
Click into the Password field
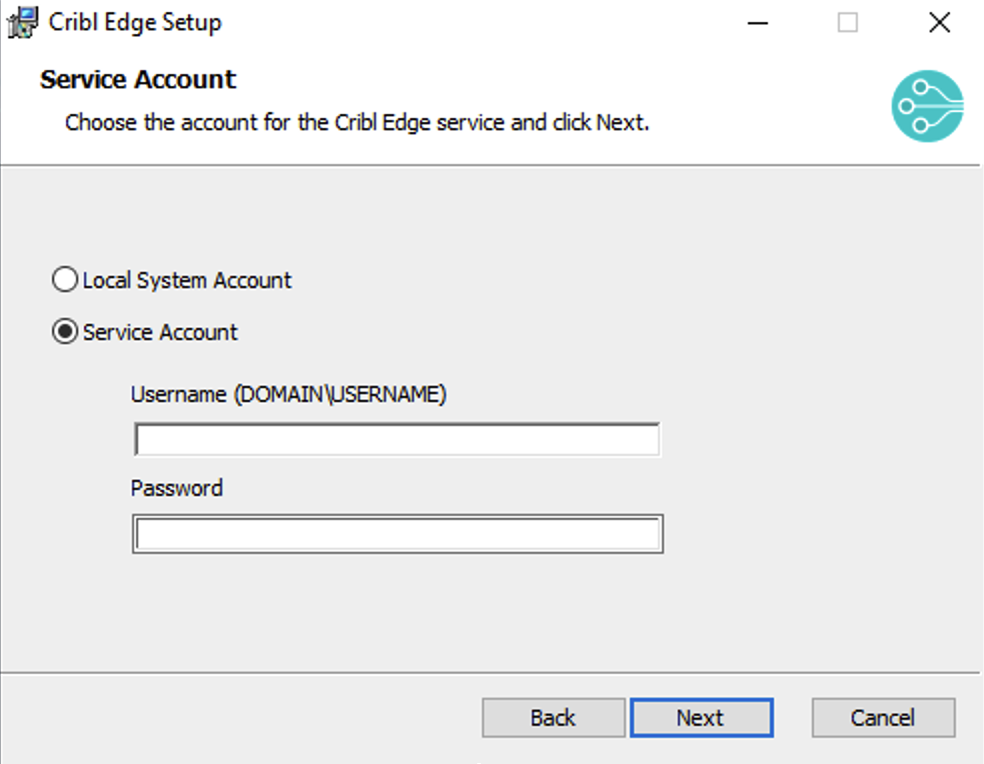(396, 533)
